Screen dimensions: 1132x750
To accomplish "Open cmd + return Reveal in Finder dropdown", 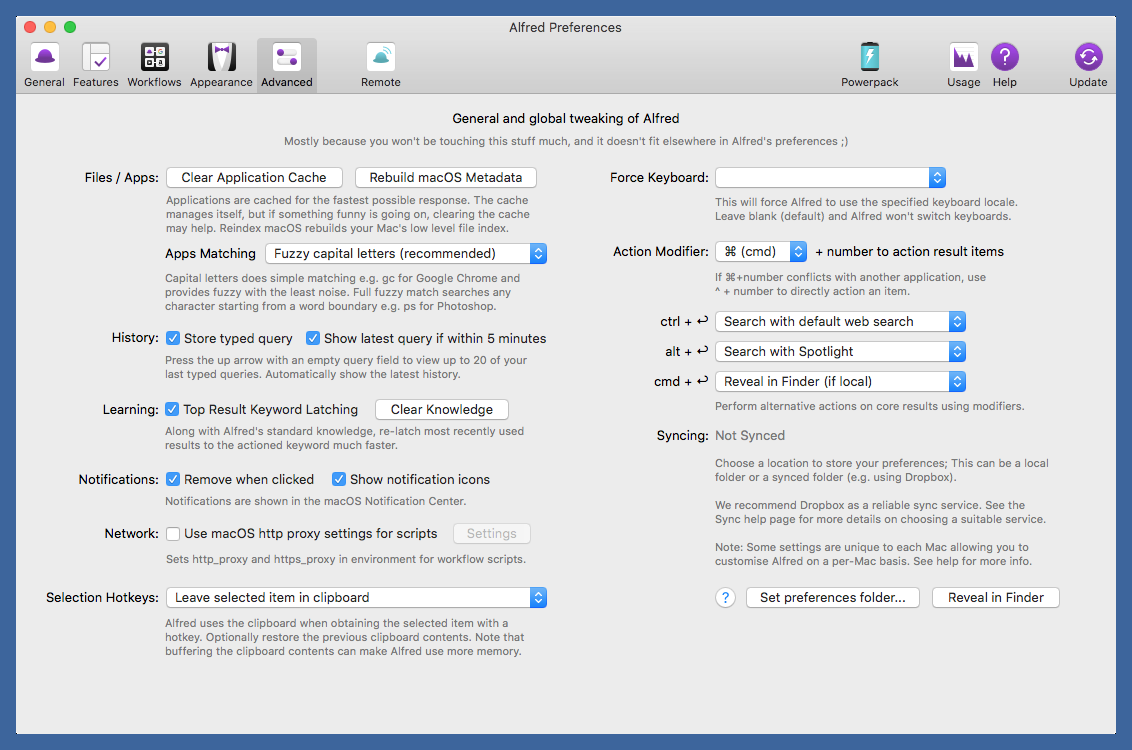I will pyautogui.click(x=840, y=381).
